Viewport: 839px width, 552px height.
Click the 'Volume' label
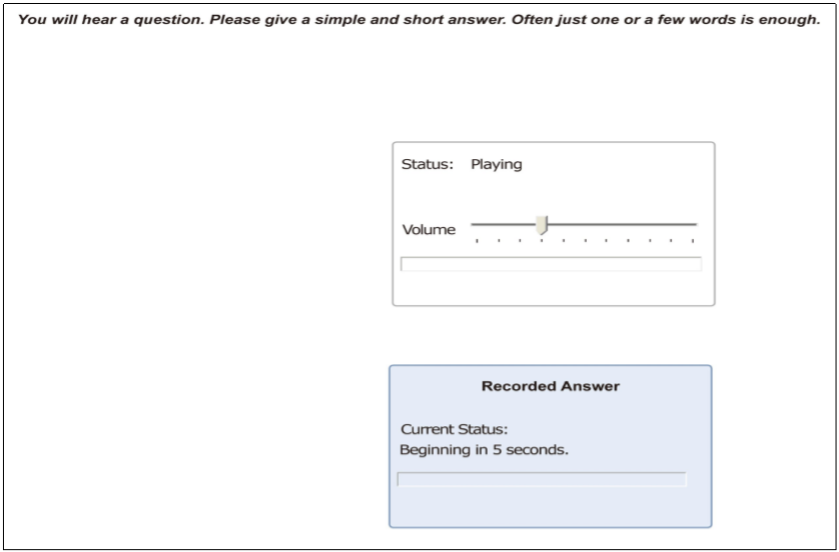[x=429, y=229]
